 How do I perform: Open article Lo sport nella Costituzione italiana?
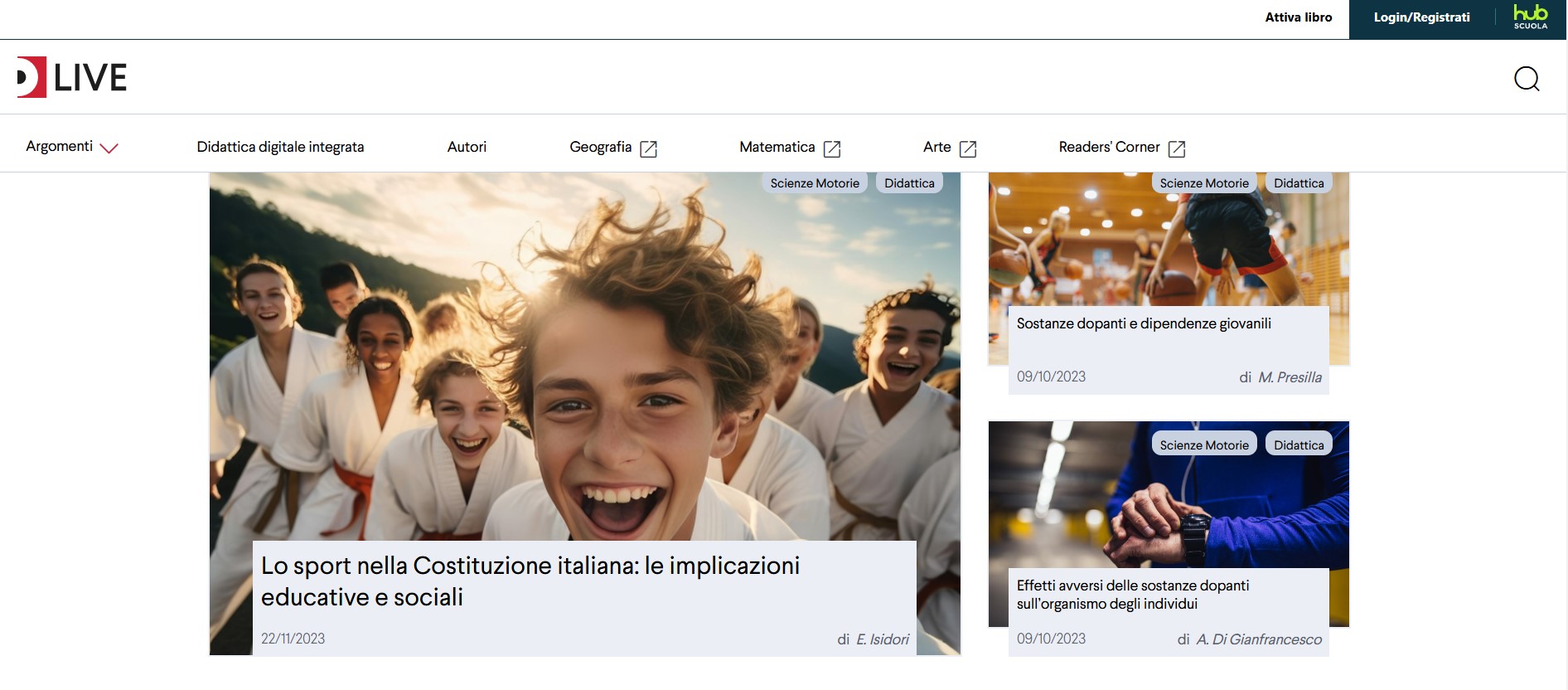(530, 581)
